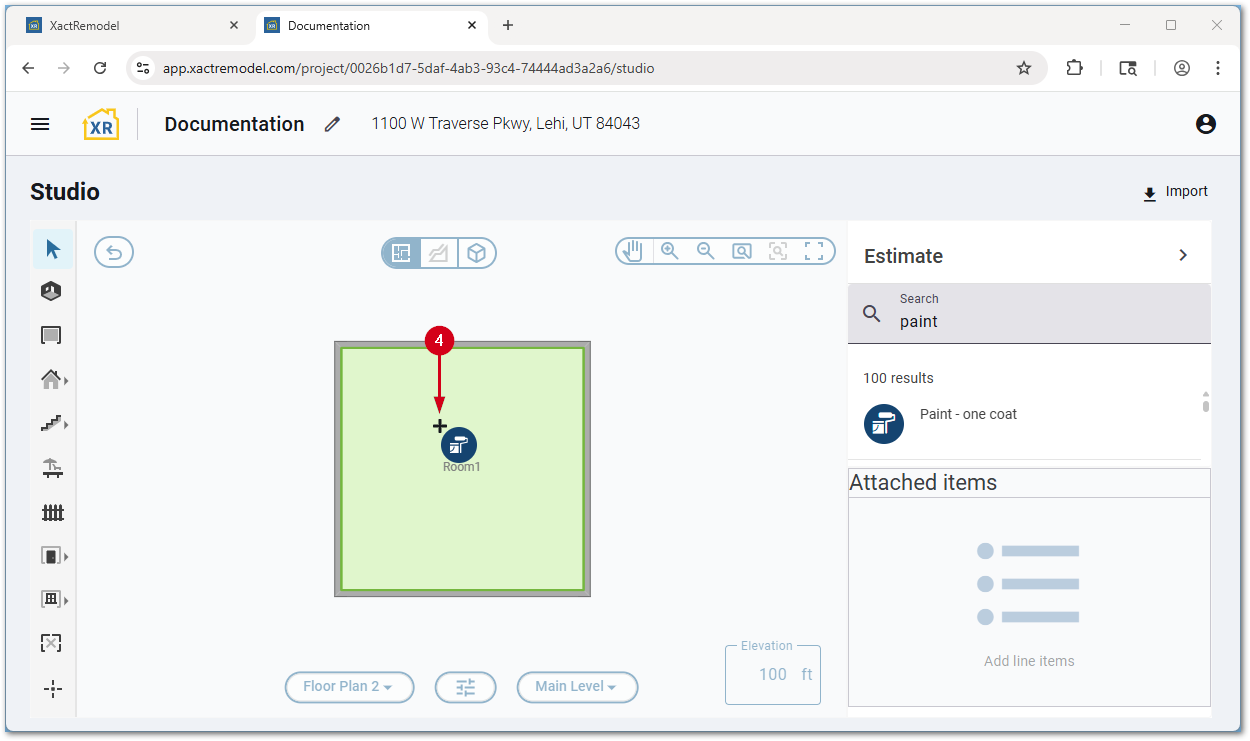Click the Import button

(1175, 192)
